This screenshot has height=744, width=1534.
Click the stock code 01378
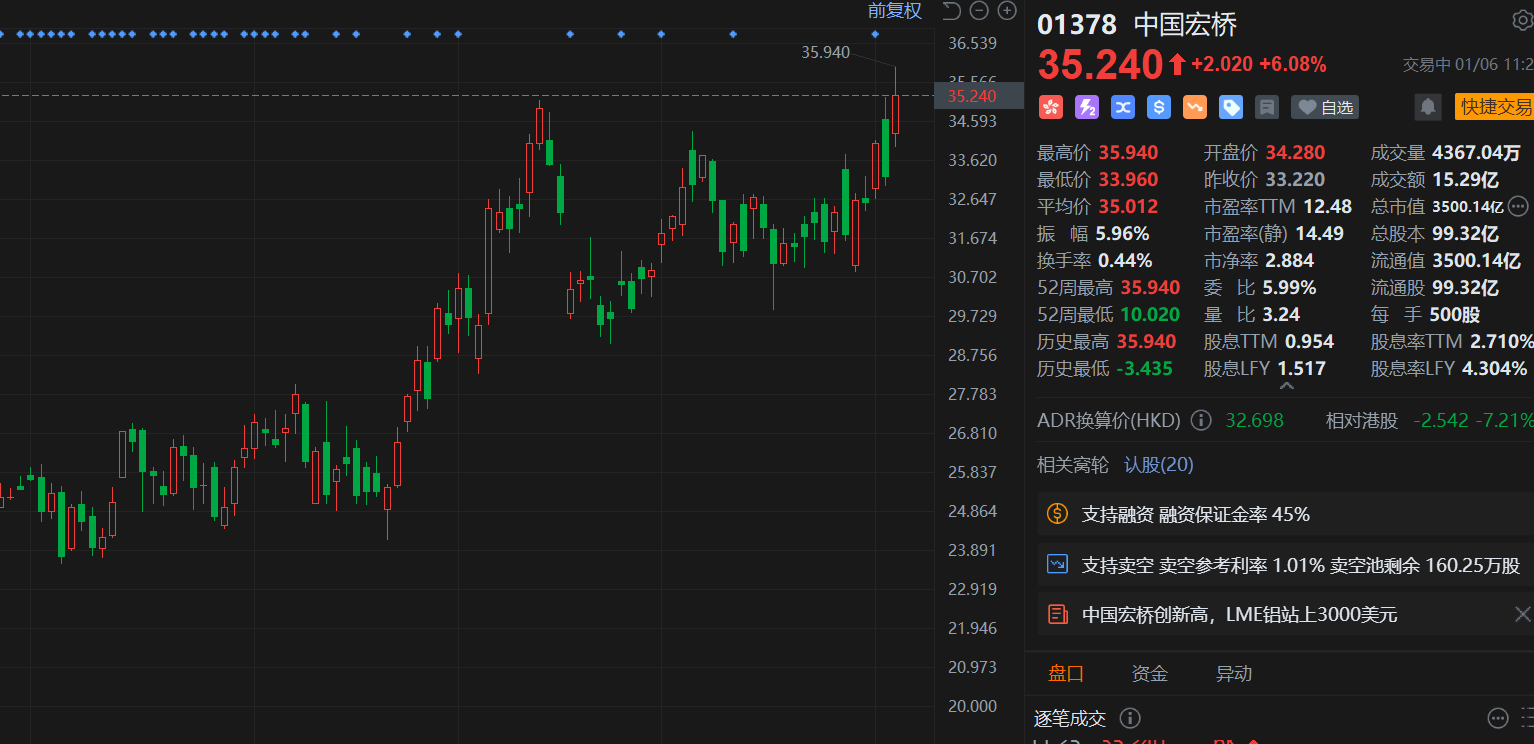pyautogui.click(x=1077, y=24)
